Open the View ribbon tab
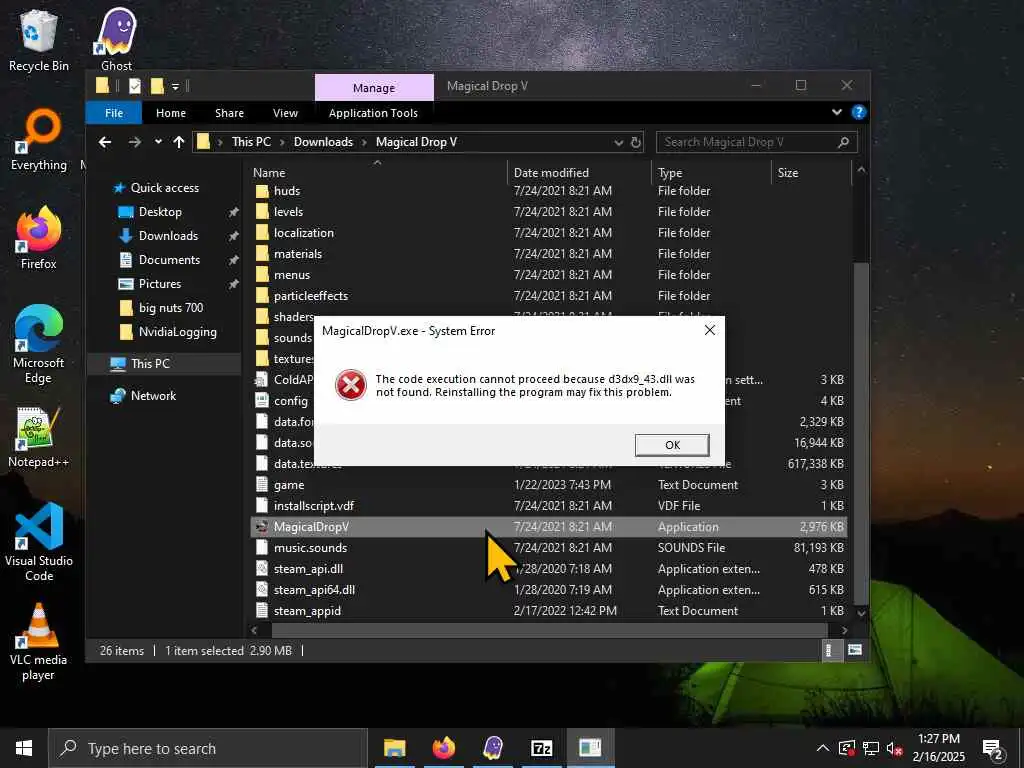 click(285, 113)
